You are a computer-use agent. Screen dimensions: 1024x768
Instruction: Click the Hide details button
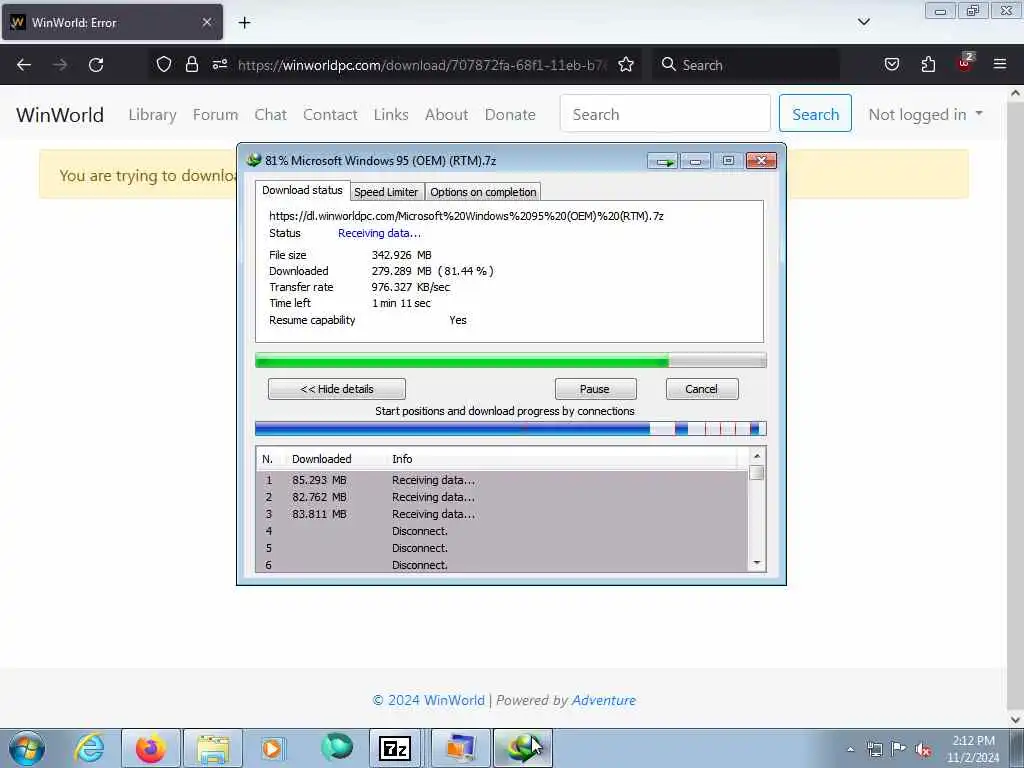pos(336,389)
